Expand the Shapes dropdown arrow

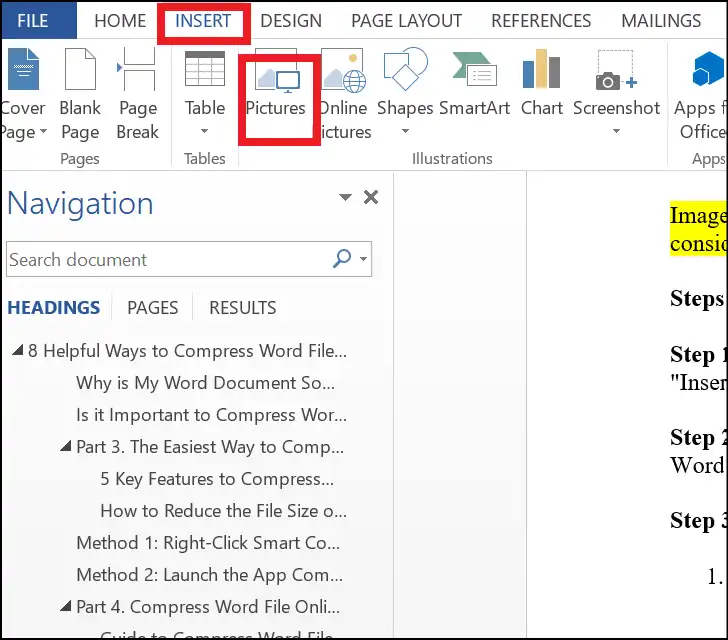coord(405,131)
